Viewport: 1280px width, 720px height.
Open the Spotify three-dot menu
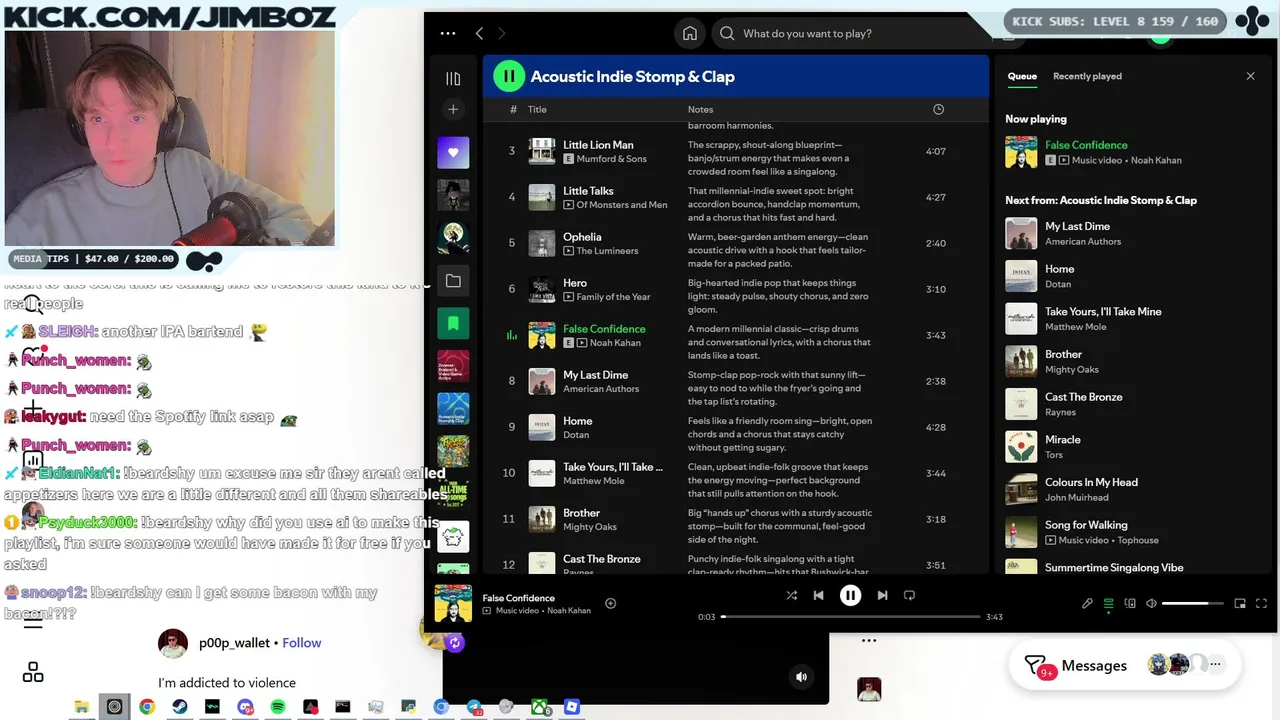448,33
